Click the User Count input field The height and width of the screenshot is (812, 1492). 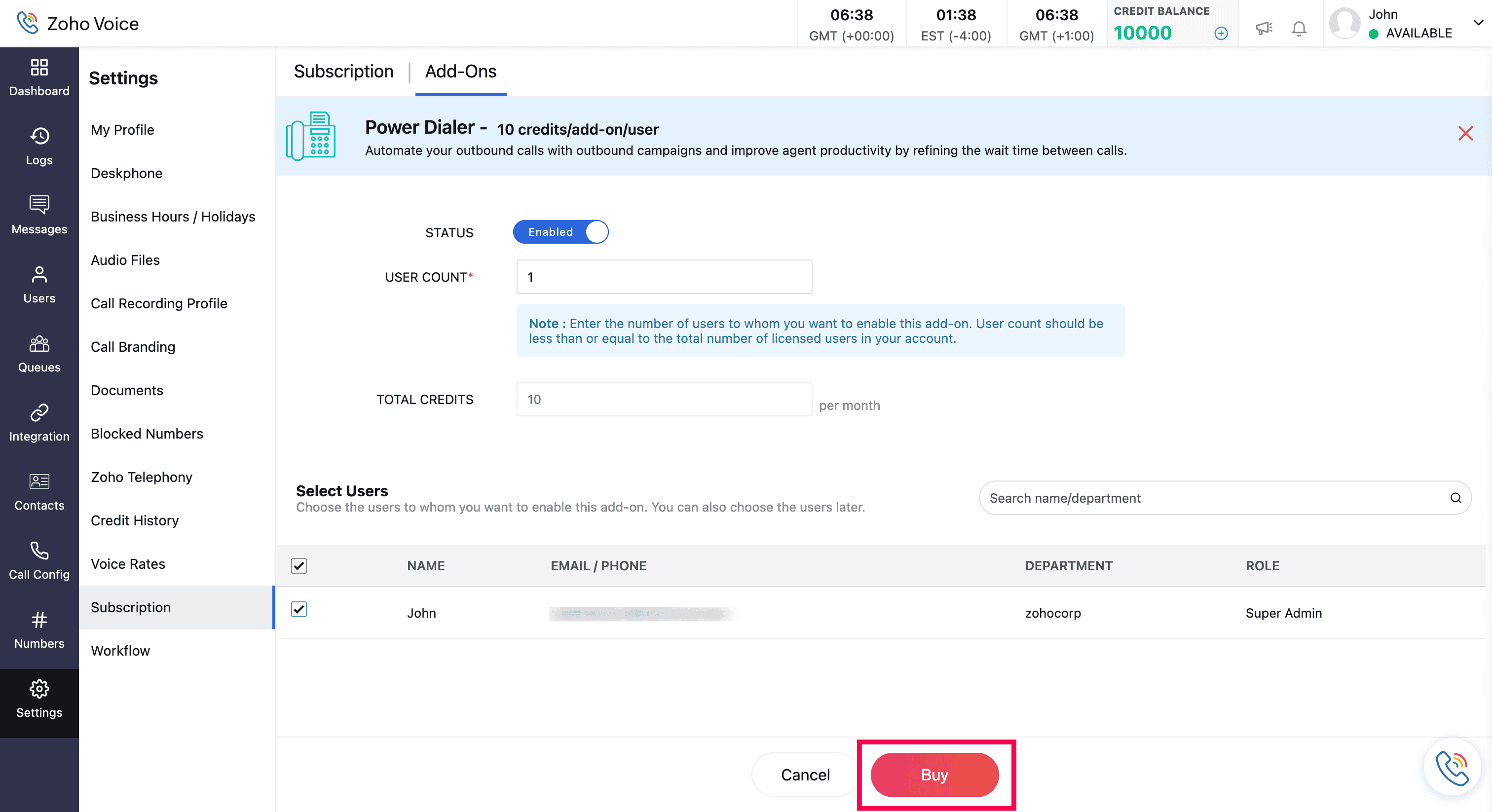664,277
